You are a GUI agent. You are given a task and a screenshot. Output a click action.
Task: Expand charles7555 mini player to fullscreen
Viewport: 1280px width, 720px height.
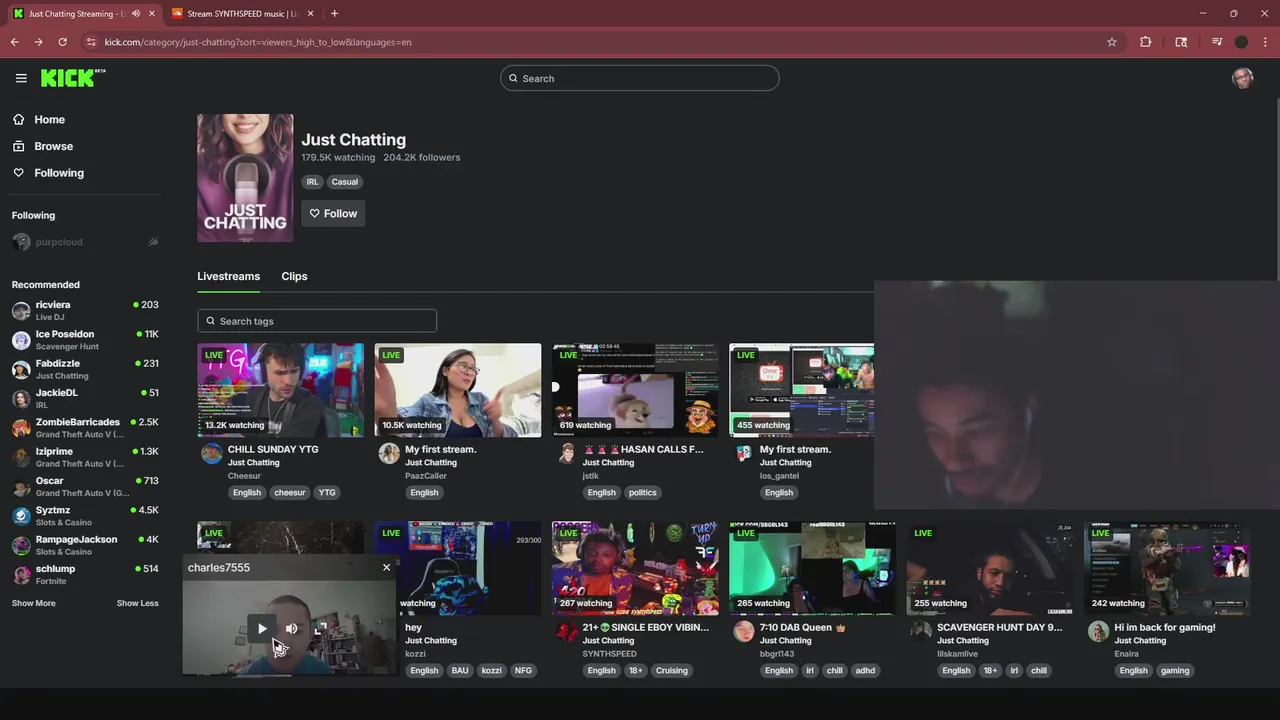320,628
